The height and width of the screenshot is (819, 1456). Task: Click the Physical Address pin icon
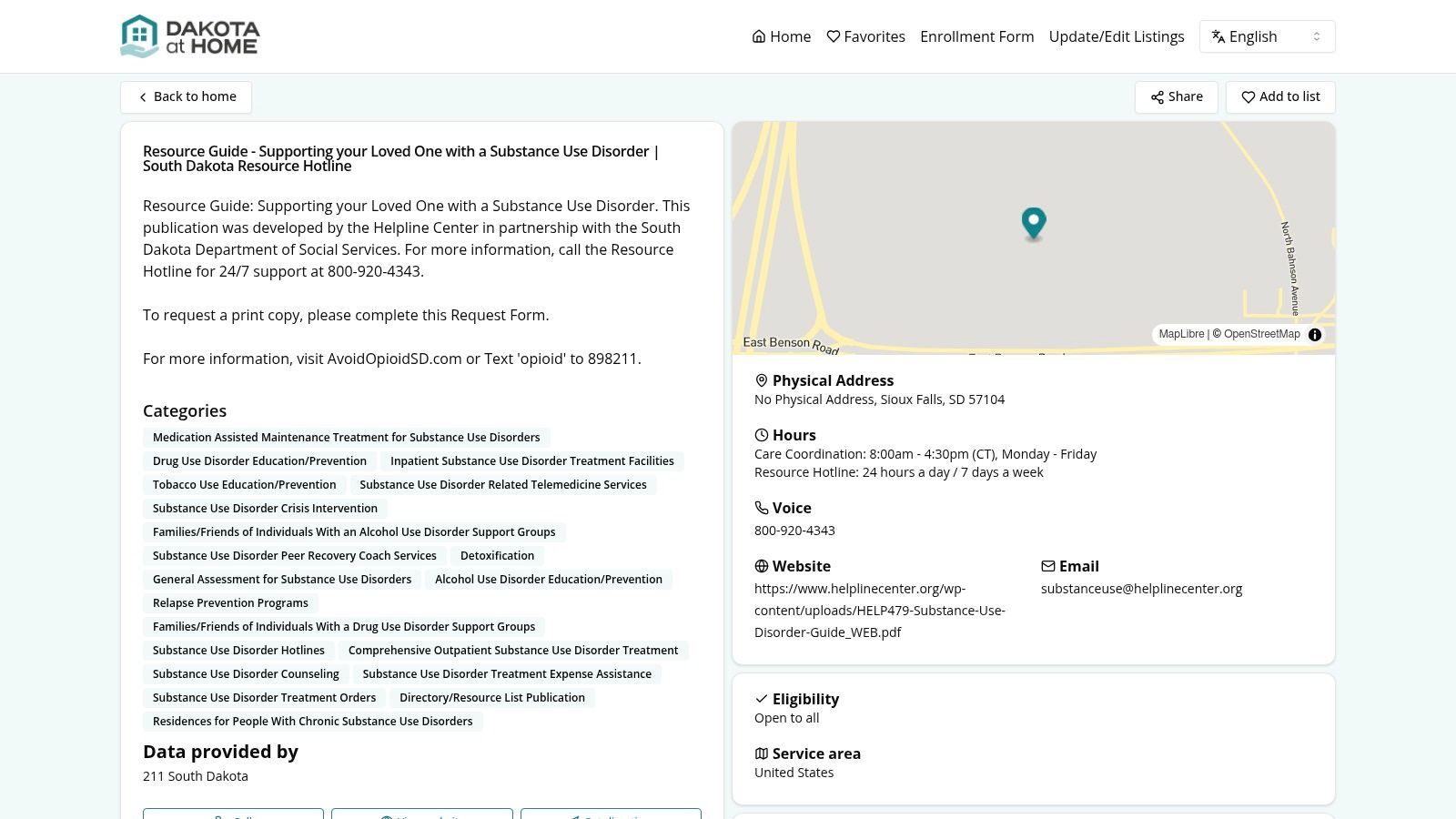[x=762, y=380]
